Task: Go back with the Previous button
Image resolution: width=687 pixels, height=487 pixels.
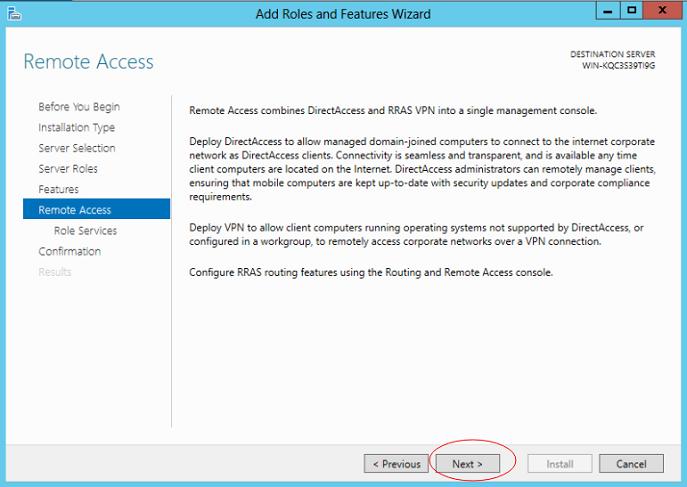Action: click(396, 464)
